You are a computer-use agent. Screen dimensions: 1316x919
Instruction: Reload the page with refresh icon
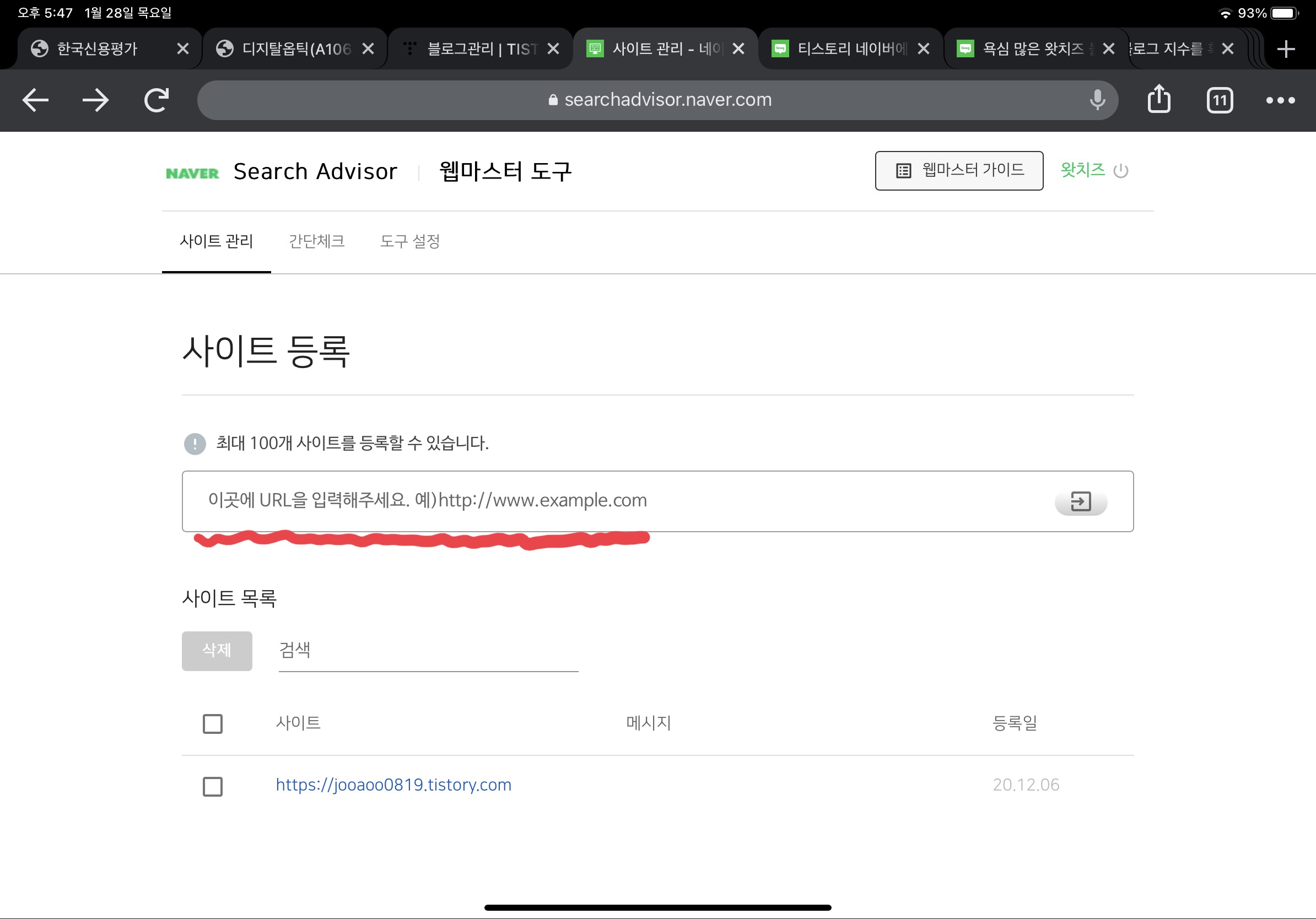[x=156, y=100]
